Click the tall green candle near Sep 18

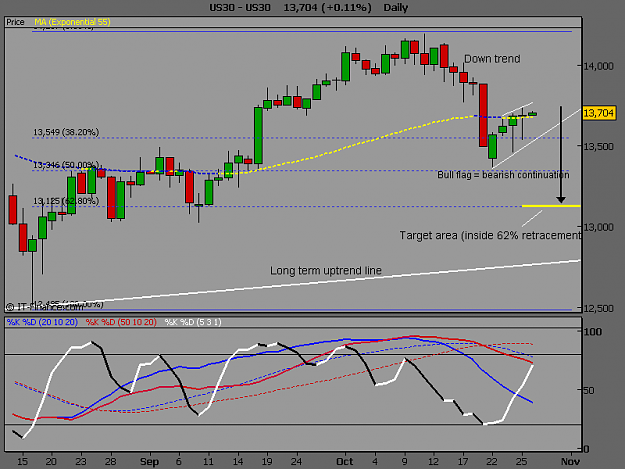pyautogui.click(x=258, y=135)
